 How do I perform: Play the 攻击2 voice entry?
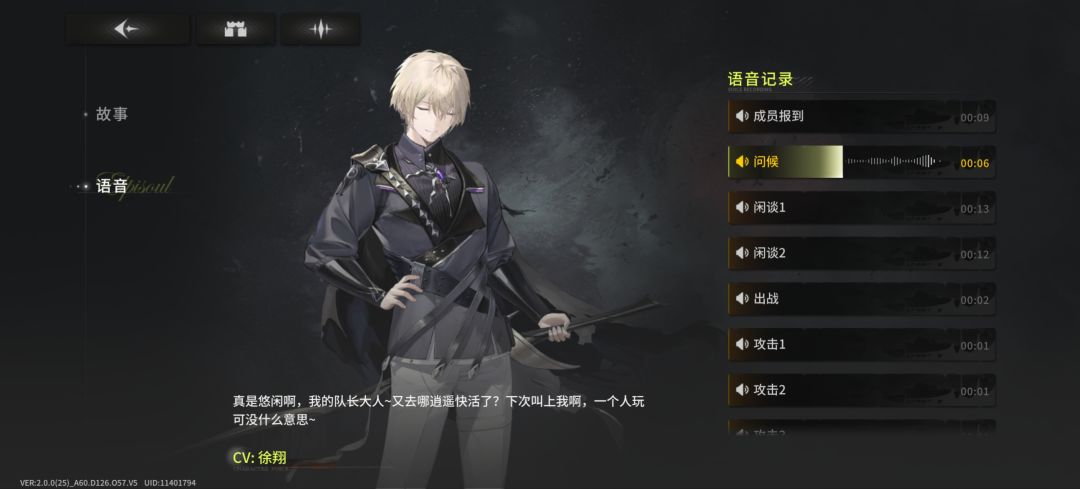(862, 390)
